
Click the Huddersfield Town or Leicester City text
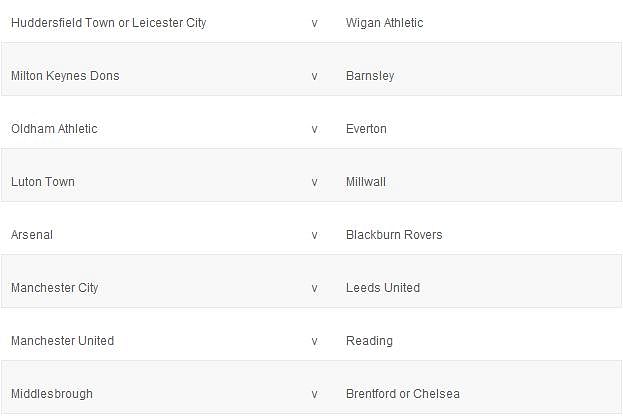point(108,22)
